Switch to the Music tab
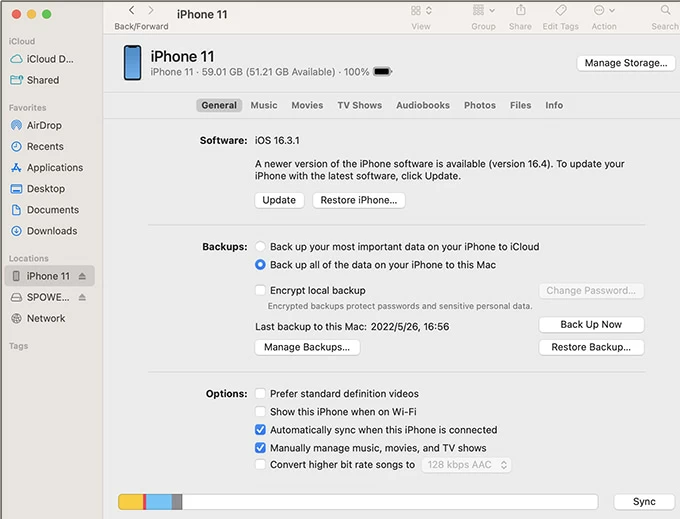Image resolution: width=680 pixels, height=519 pixels. (x=264, y=105)
